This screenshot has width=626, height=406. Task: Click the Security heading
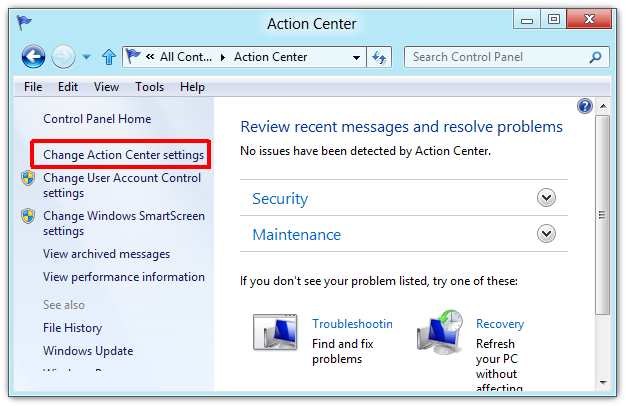[x=280, y=198]
